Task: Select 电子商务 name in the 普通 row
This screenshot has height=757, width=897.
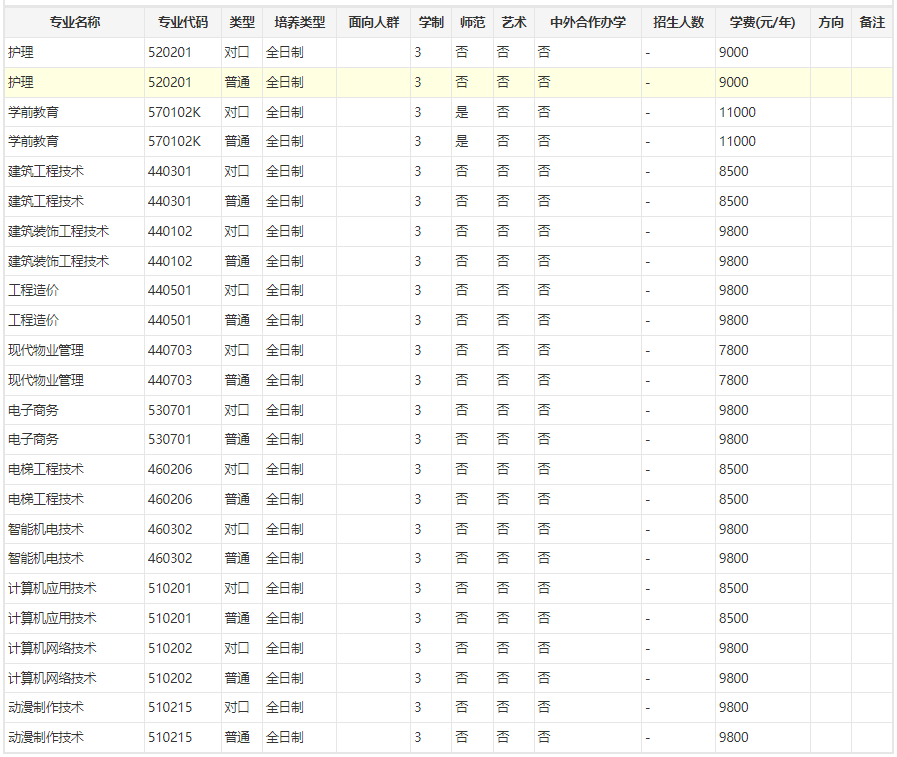Action: point(34,439)
